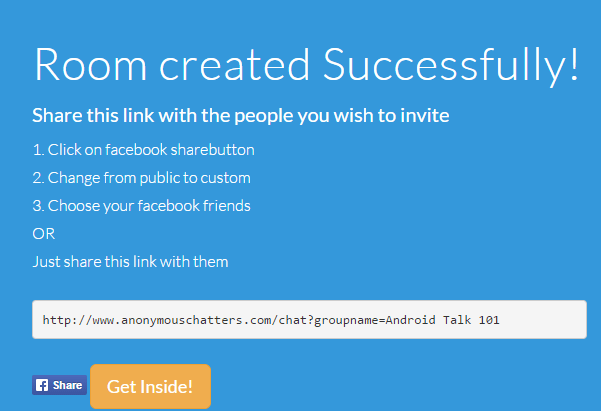
Task: Click the 'Room created Successfully!' heading
Action: (307, 65)
